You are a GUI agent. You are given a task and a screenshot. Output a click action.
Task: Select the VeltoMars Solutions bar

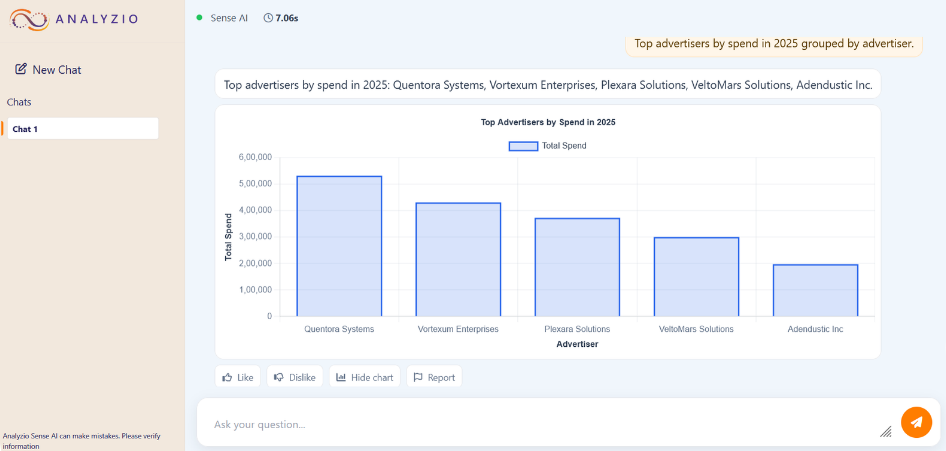[696, 277]
